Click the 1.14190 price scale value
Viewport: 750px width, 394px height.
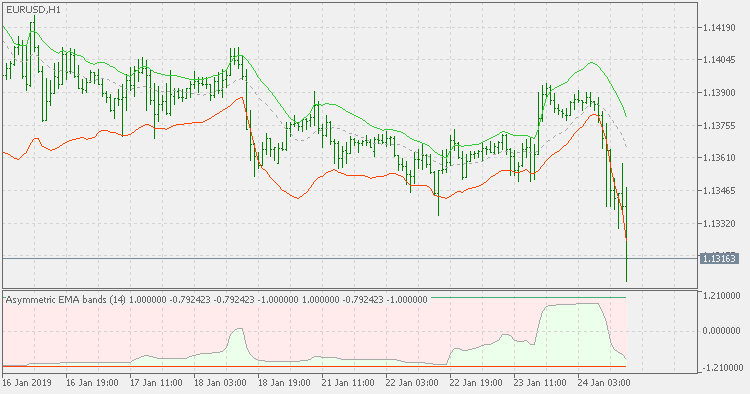719,28
